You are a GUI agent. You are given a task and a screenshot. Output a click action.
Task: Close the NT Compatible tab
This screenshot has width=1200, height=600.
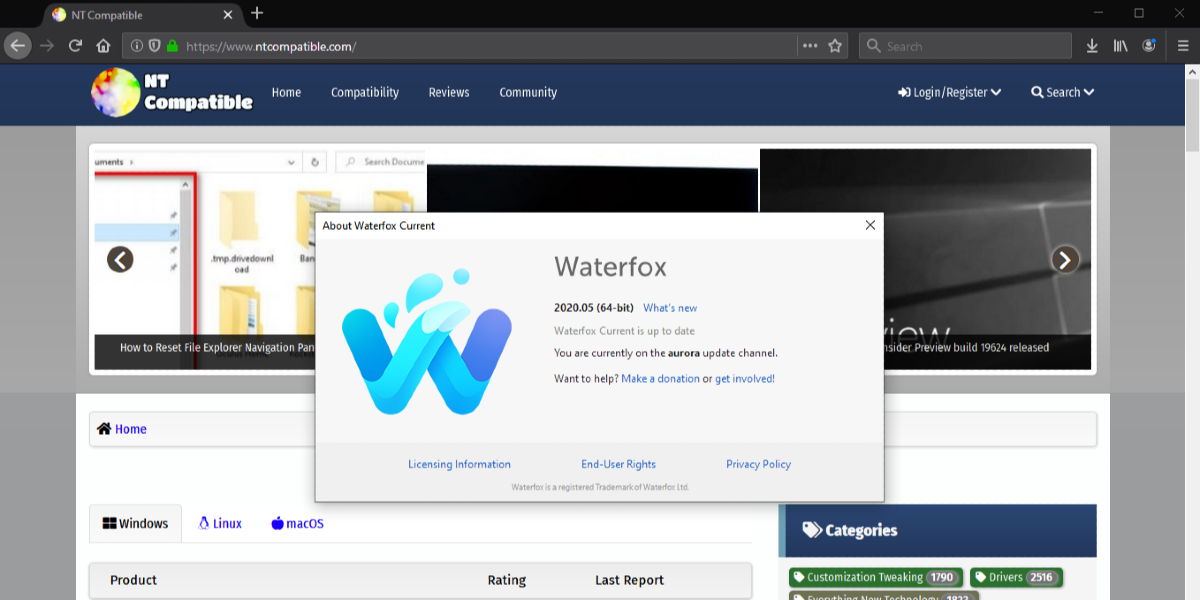tap(228, 15)
